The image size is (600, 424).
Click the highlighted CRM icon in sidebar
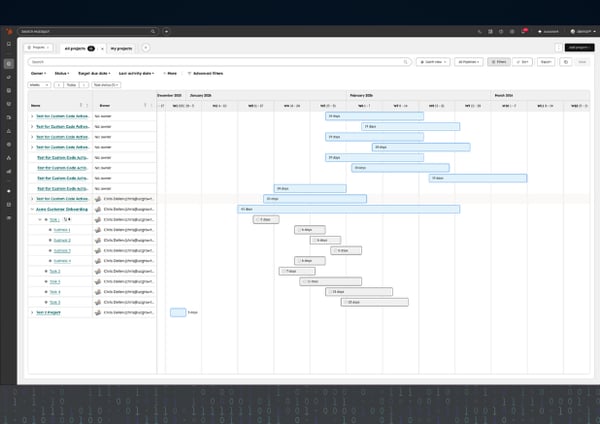click(9, 64)
